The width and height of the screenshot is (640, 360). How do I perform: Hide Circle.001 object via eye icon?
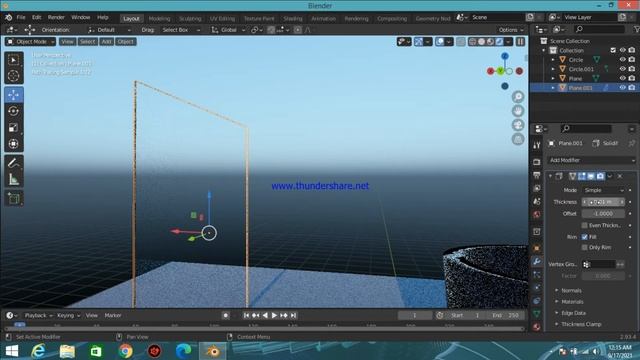[622, 69]
